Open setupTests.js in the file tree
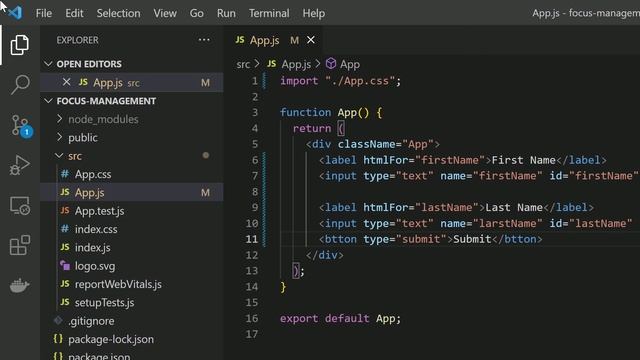This screenshot has height=360, width=640. 104,303
